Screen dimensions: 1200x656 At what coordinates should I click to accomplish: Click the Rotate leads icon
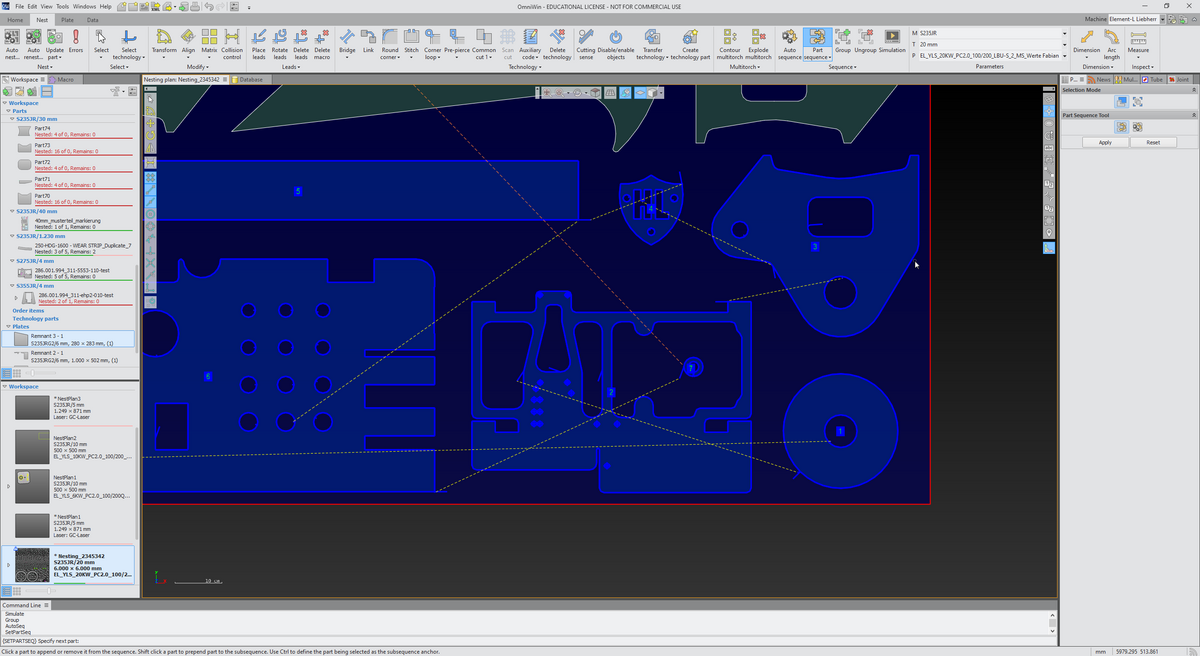click(x=280, y=36)
